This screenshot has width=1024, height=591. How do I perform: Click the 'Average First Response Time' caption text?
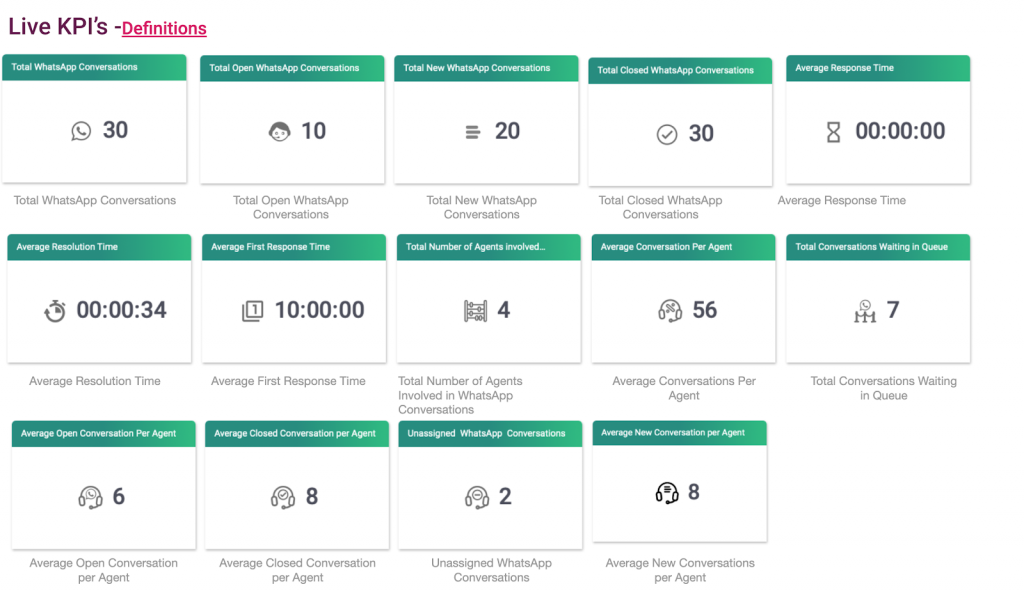point(288,381)
